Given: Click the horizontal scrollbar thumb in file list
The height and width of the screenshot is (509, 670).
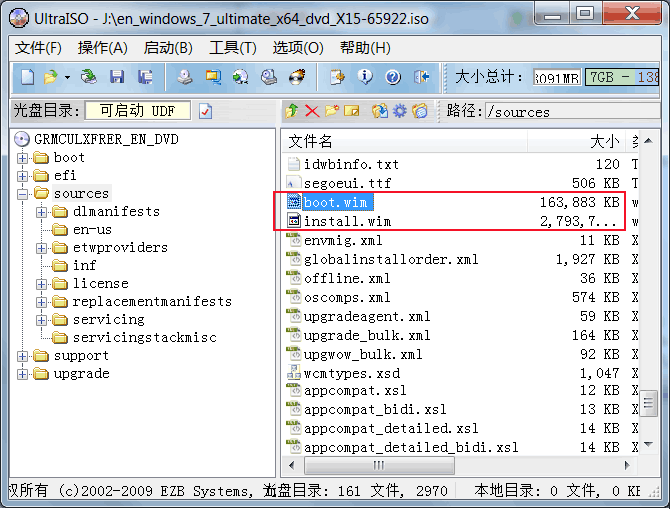Looking at the screenshot, I should [379, 465].
